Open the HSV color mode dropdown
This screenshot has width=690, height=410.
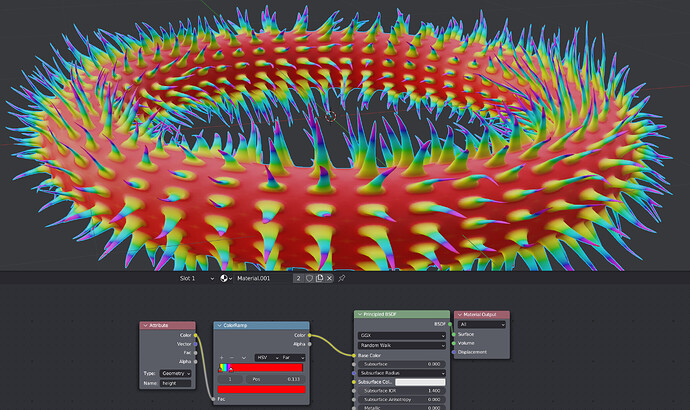(268, 358)
